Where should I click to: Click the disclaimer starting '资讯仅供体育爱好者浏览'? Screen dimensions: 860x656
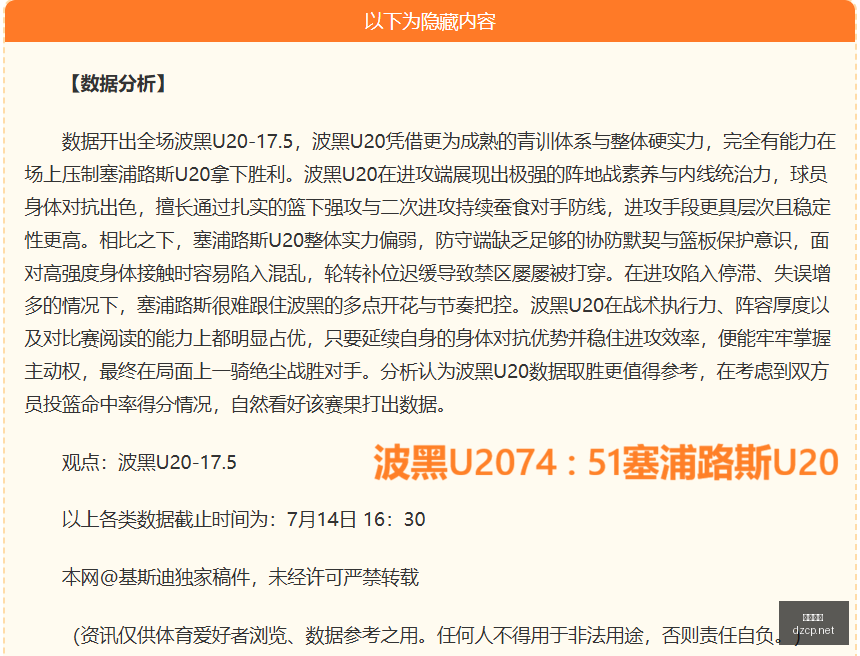(x=437, y=635)
